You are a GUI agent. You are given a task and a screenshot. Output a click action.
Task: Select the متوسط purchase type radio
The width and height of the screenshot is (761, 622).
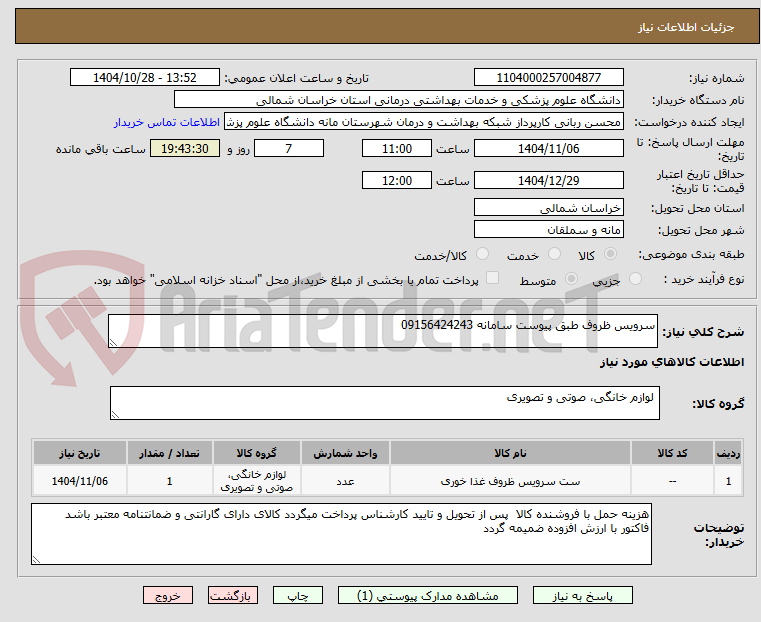[x=572, y=279]
